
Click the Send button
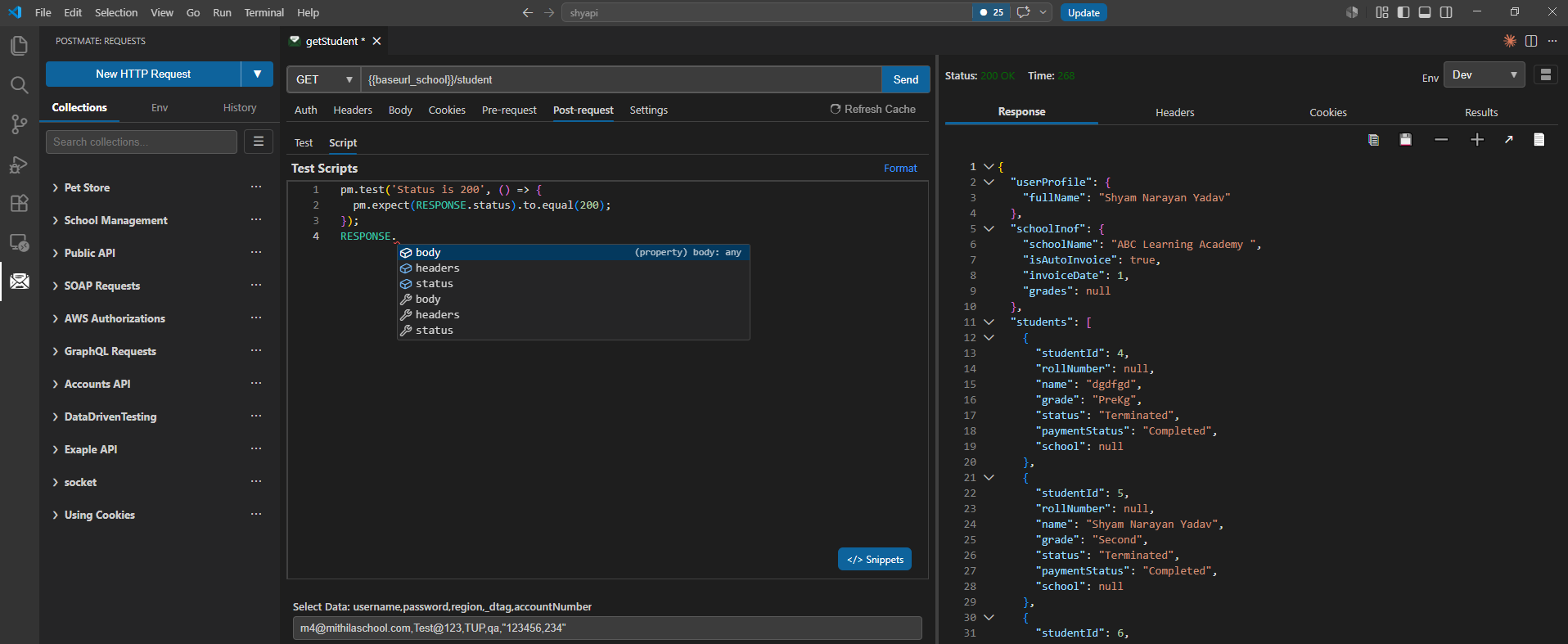906,79
